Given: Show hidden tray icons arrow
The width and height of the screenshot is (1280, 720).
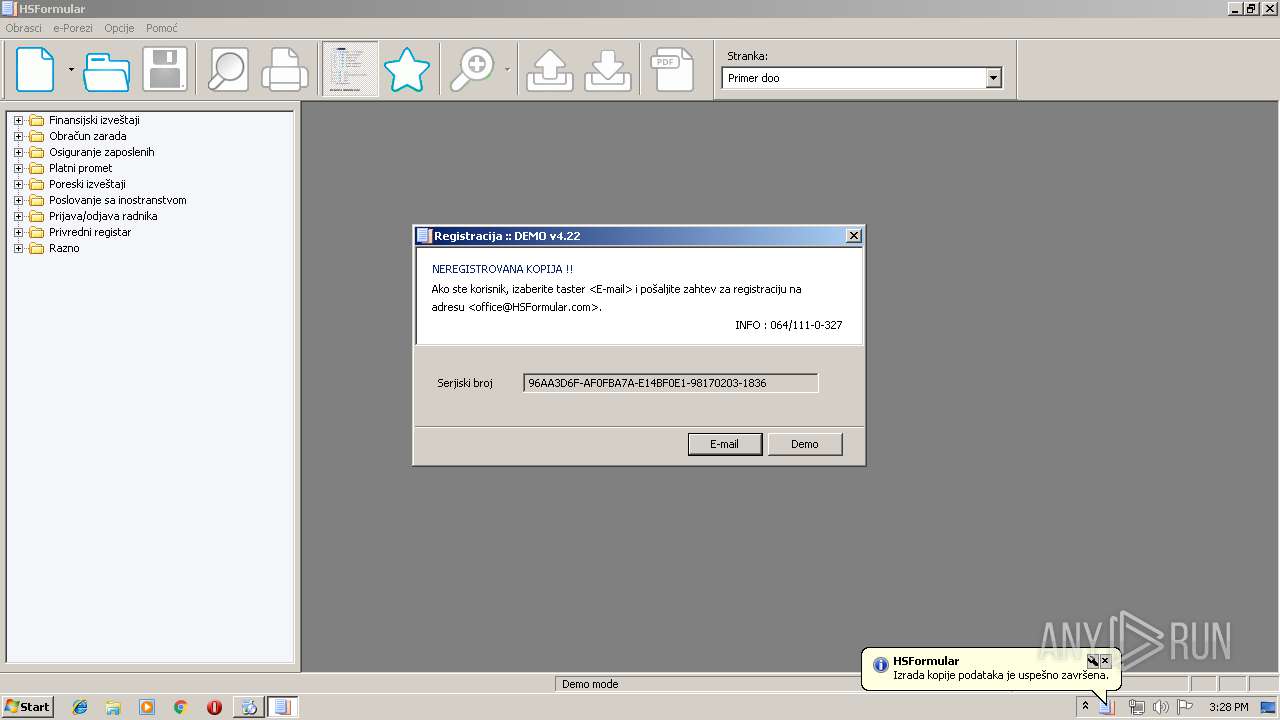Looking at the screenshot, I should pos(1085,707).
